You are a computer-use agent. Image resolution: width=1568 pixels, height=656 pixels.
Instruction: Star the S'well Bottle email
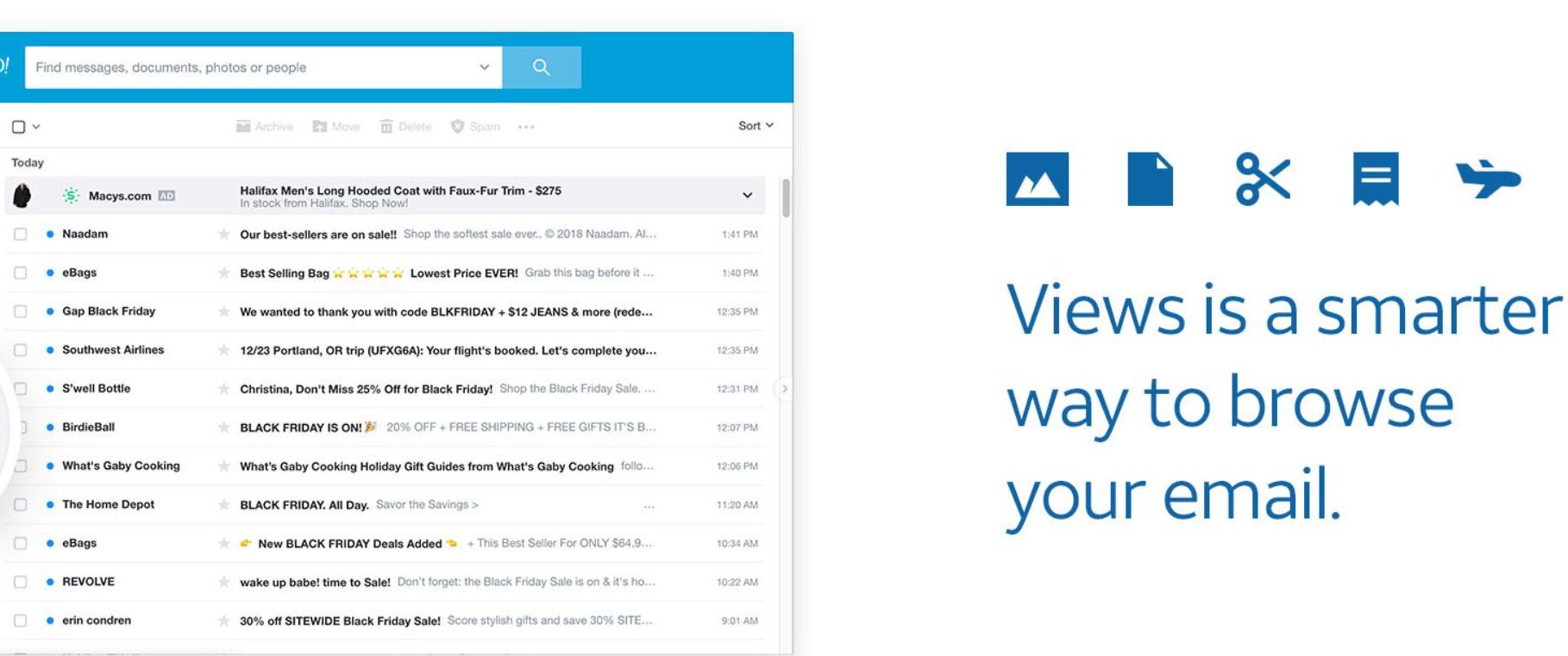(x=223, y=389)
